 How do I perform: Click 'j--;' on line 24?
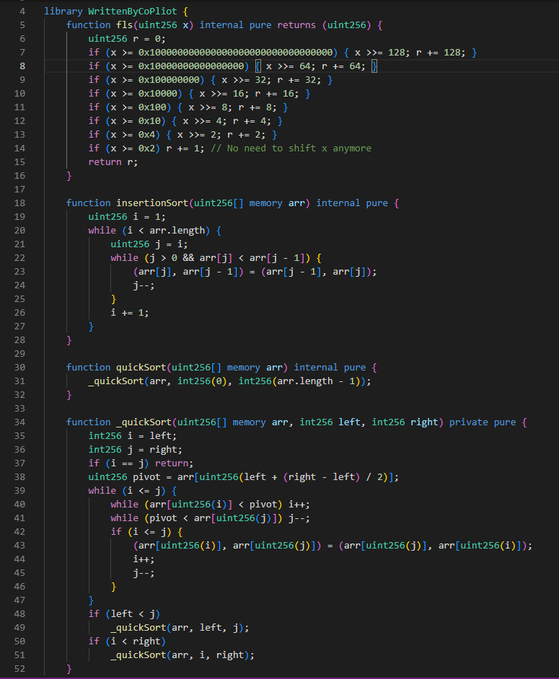click(x=144, y=285)
